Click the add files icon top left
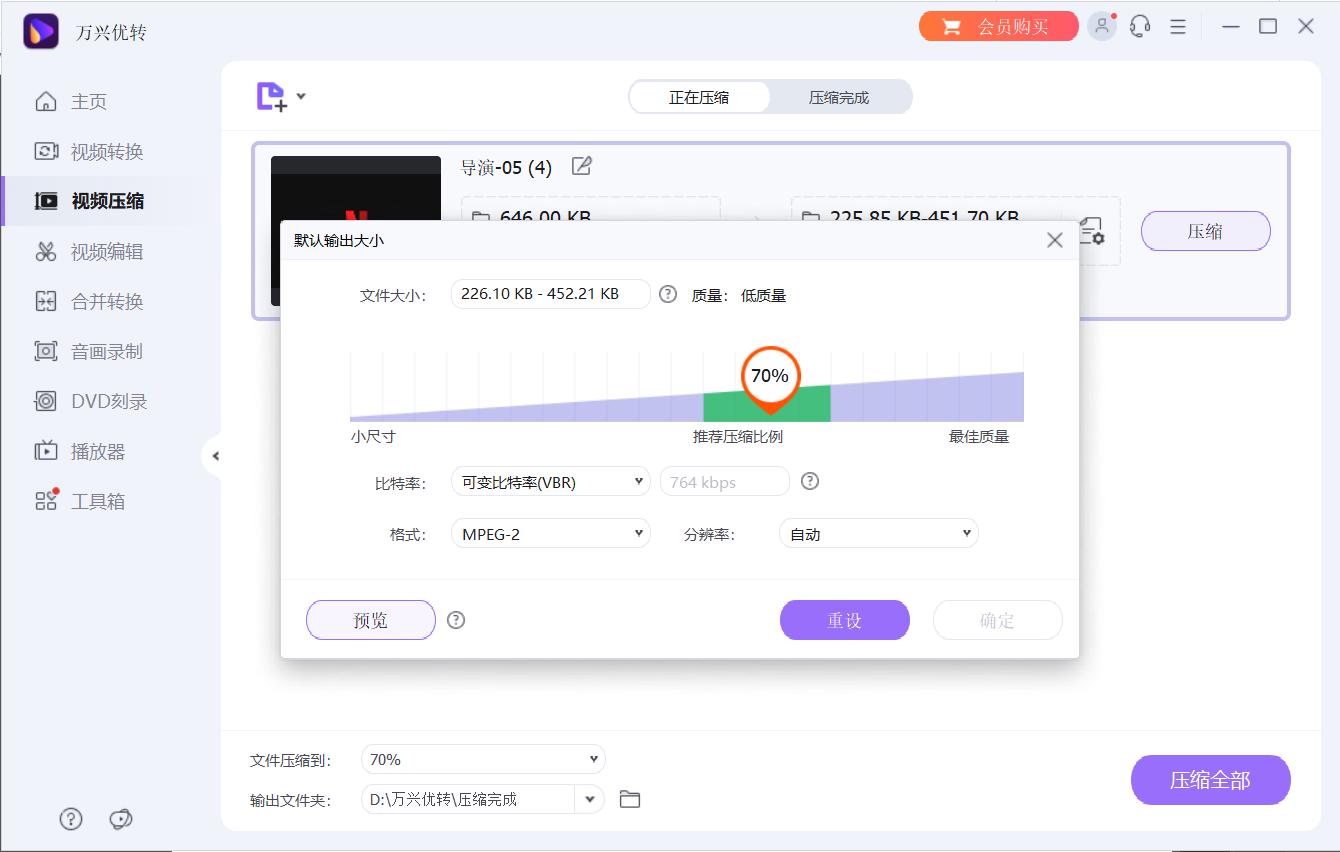 [x=272, y=95]
